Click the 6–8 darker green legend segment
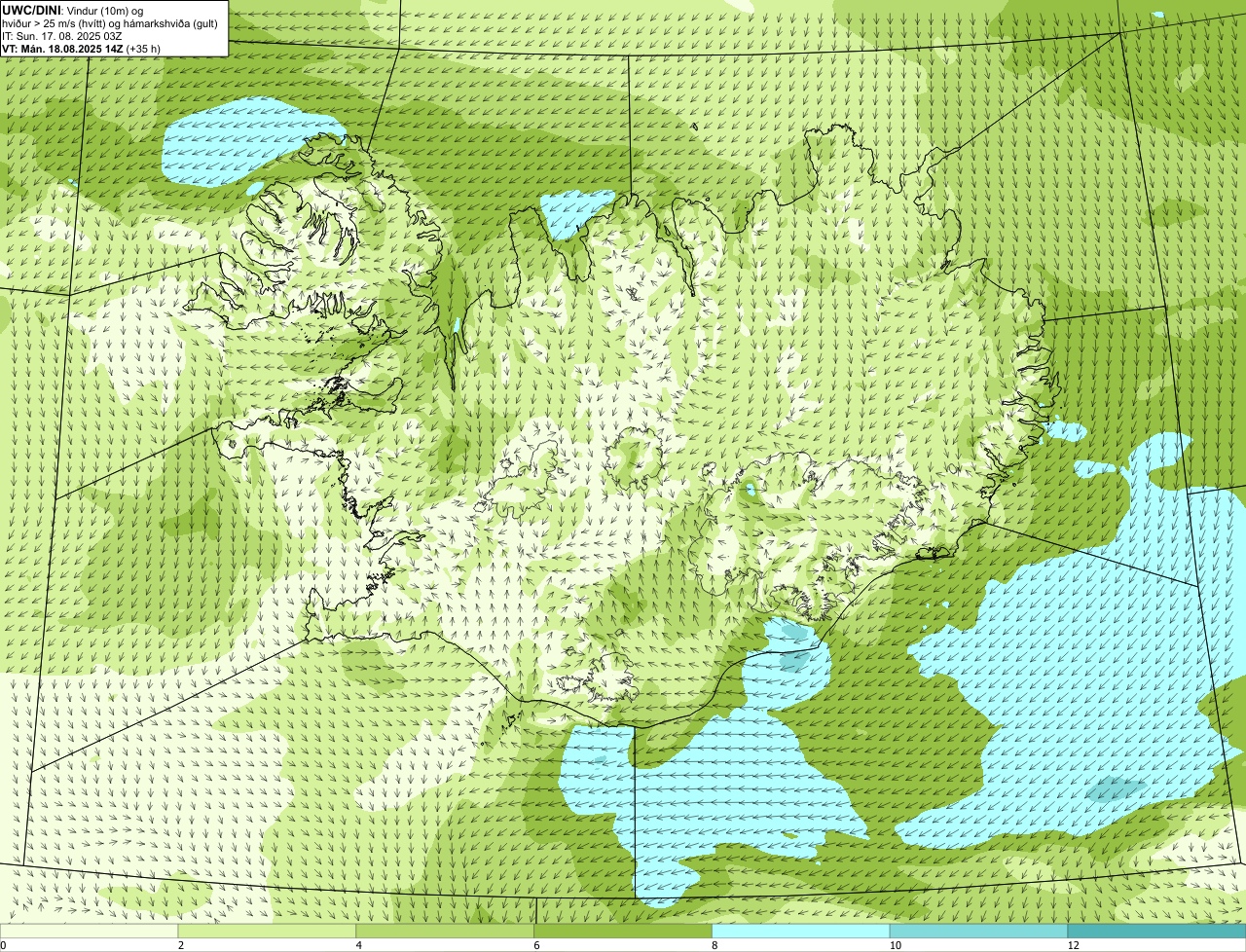The image size is (1246, 952). tap(624, 931)
